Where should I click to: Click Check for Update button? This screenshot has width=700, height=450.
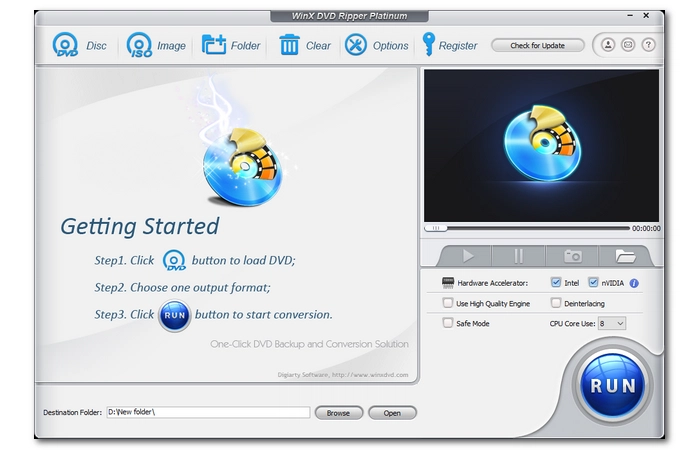(x=538, y=46)
